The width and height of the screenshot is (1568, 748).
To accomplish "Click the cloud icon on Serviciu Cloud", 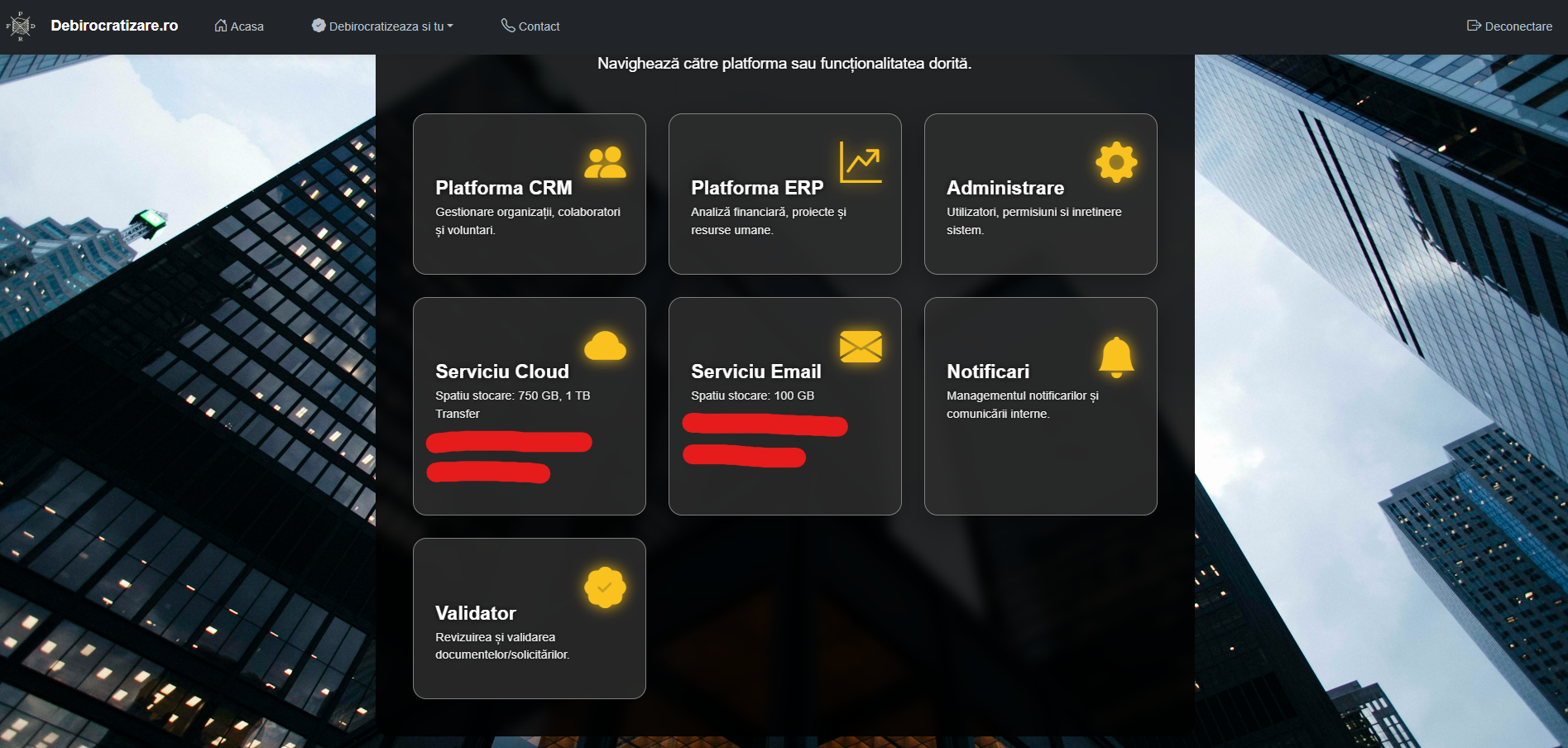I will click(x=605, y=346).
